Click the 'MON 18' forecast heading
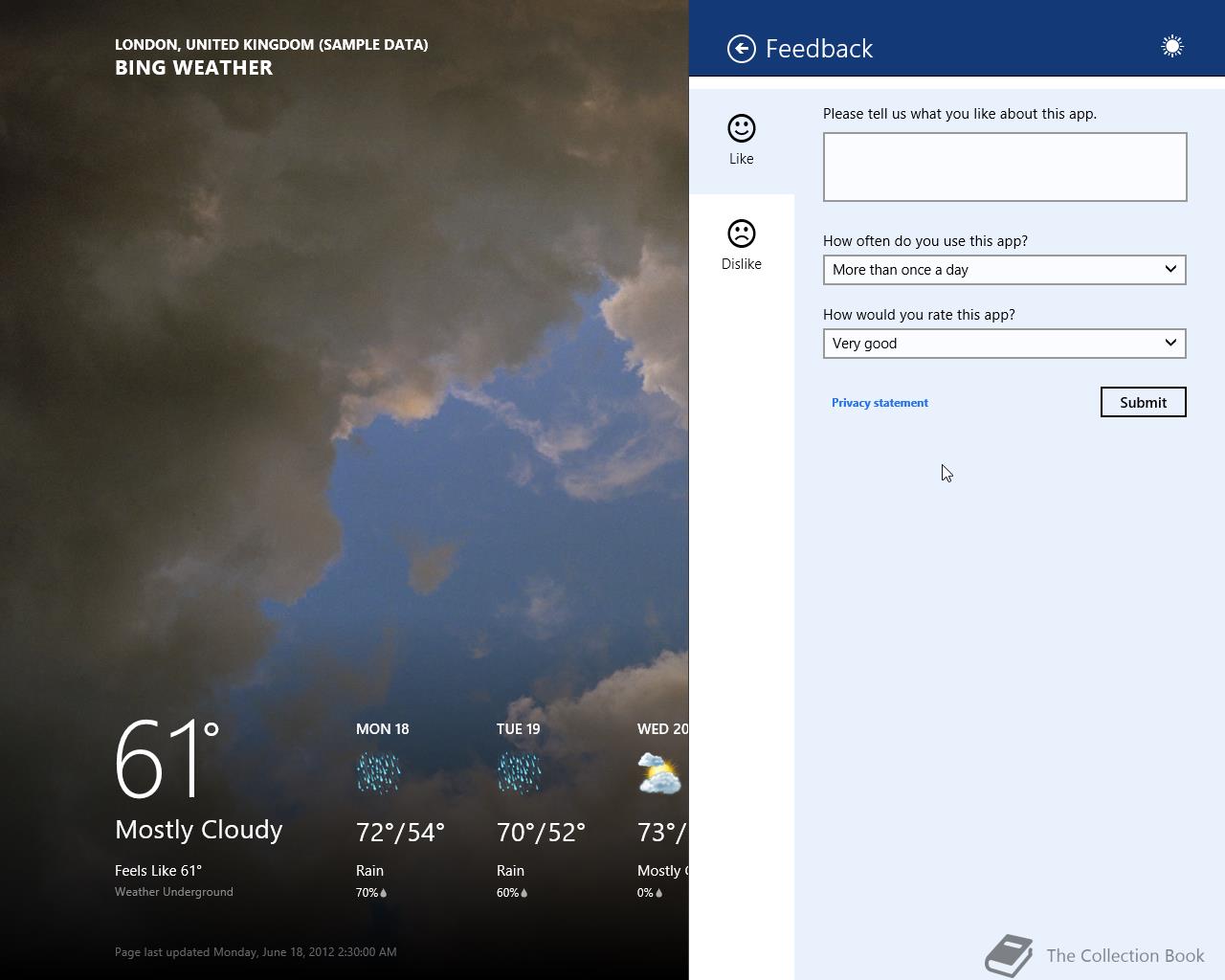Screen dimensions: 1225x980 [x=383, y=729]
